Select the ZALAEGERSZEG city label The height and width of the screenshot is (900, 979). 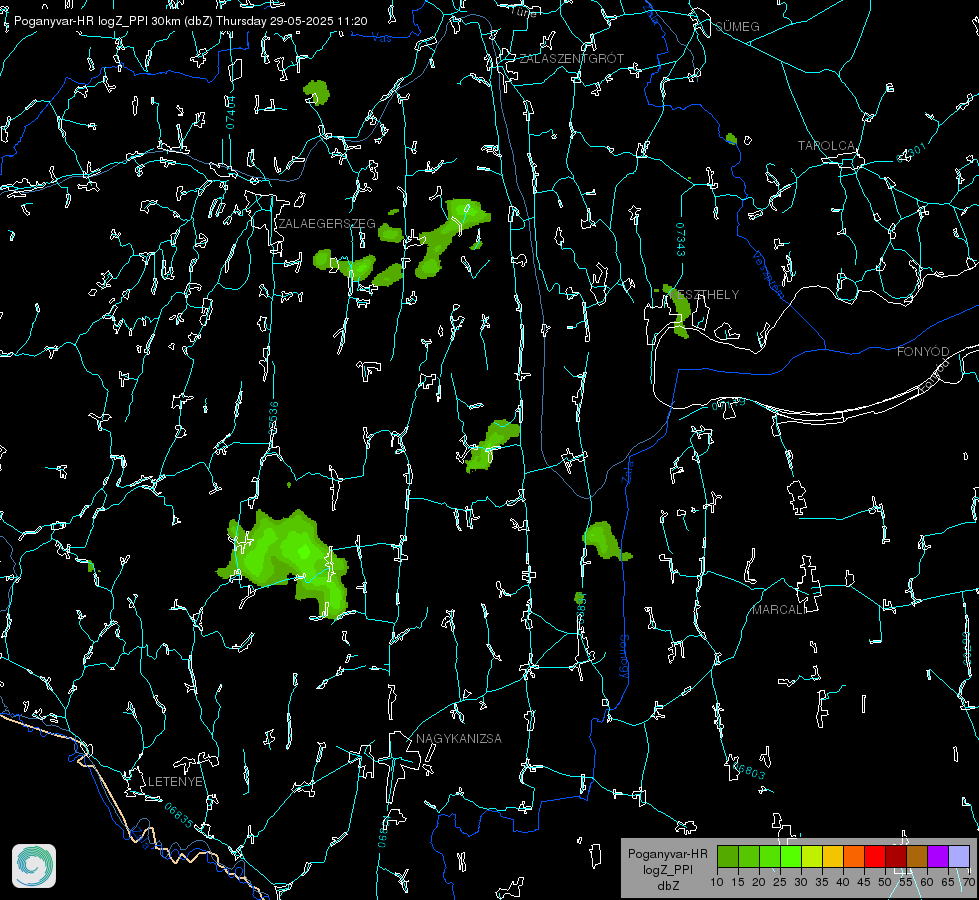327,224
